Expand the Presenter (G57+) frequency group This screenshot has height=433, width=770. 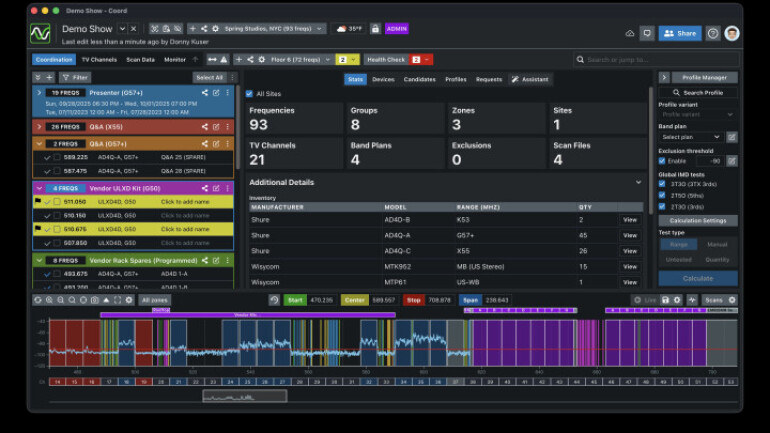[x=38, y=92]
